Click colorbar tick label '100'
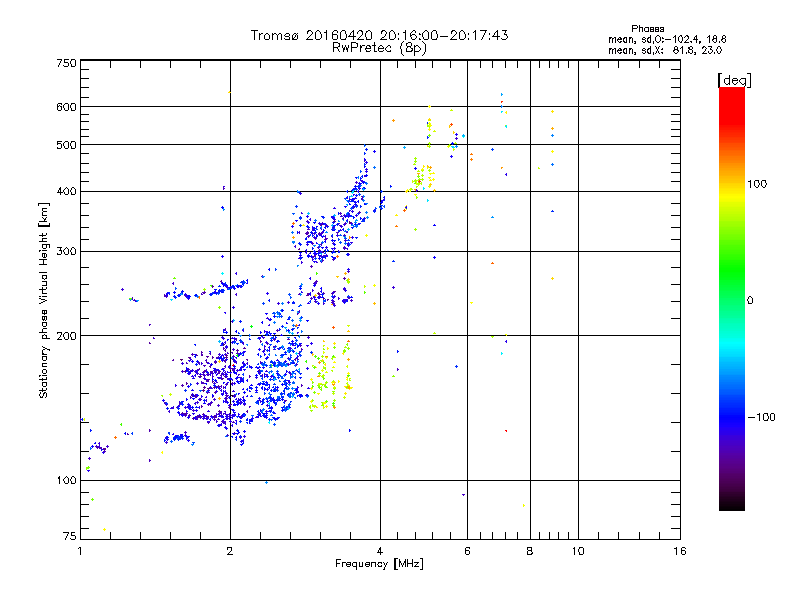This screenshot has width=800, height=600. pyautogui.click(x=757, y=184)
